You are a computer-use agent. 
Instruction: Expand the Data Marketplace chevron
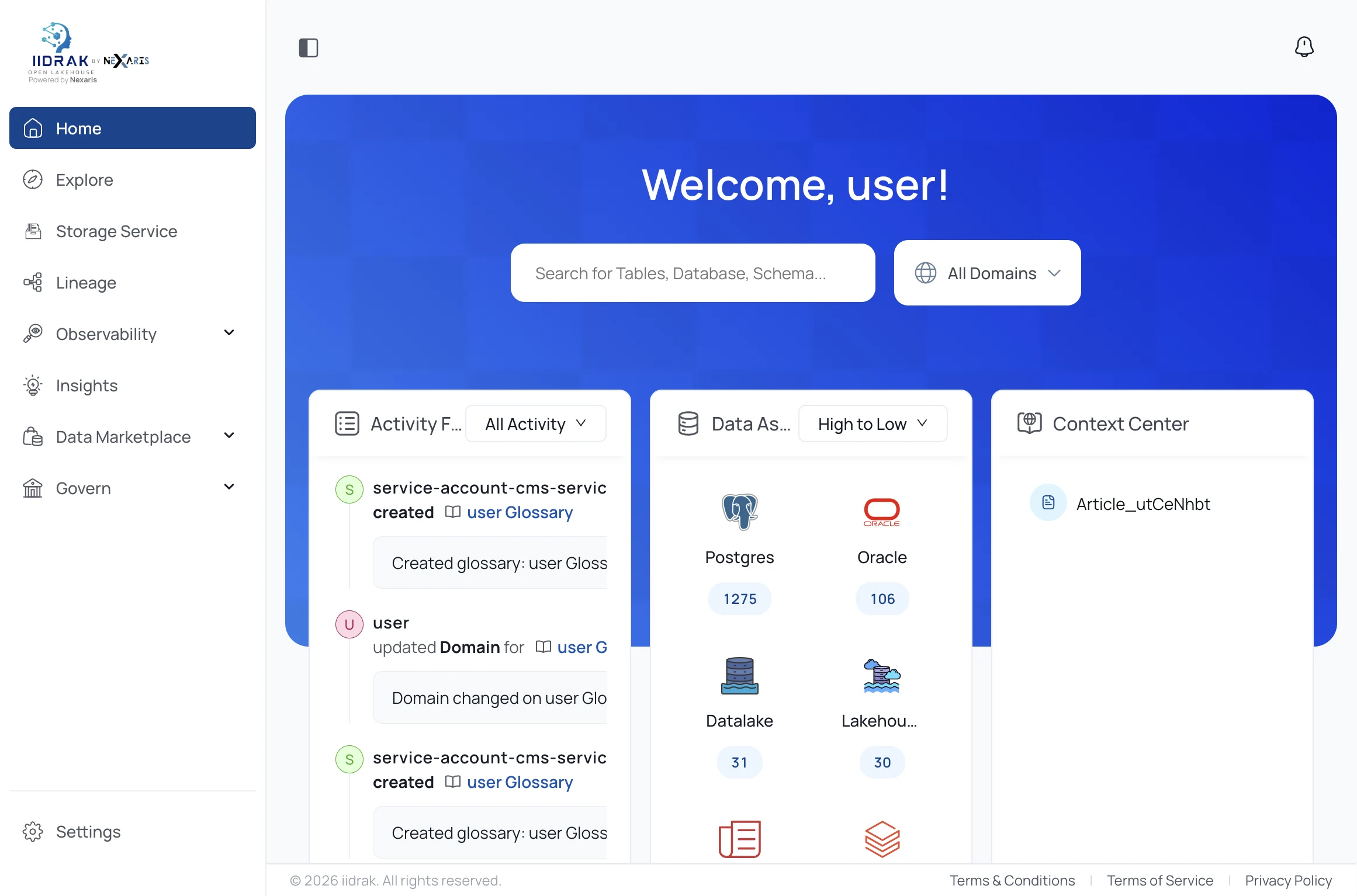pyautogui.click(x=229, y=436)
